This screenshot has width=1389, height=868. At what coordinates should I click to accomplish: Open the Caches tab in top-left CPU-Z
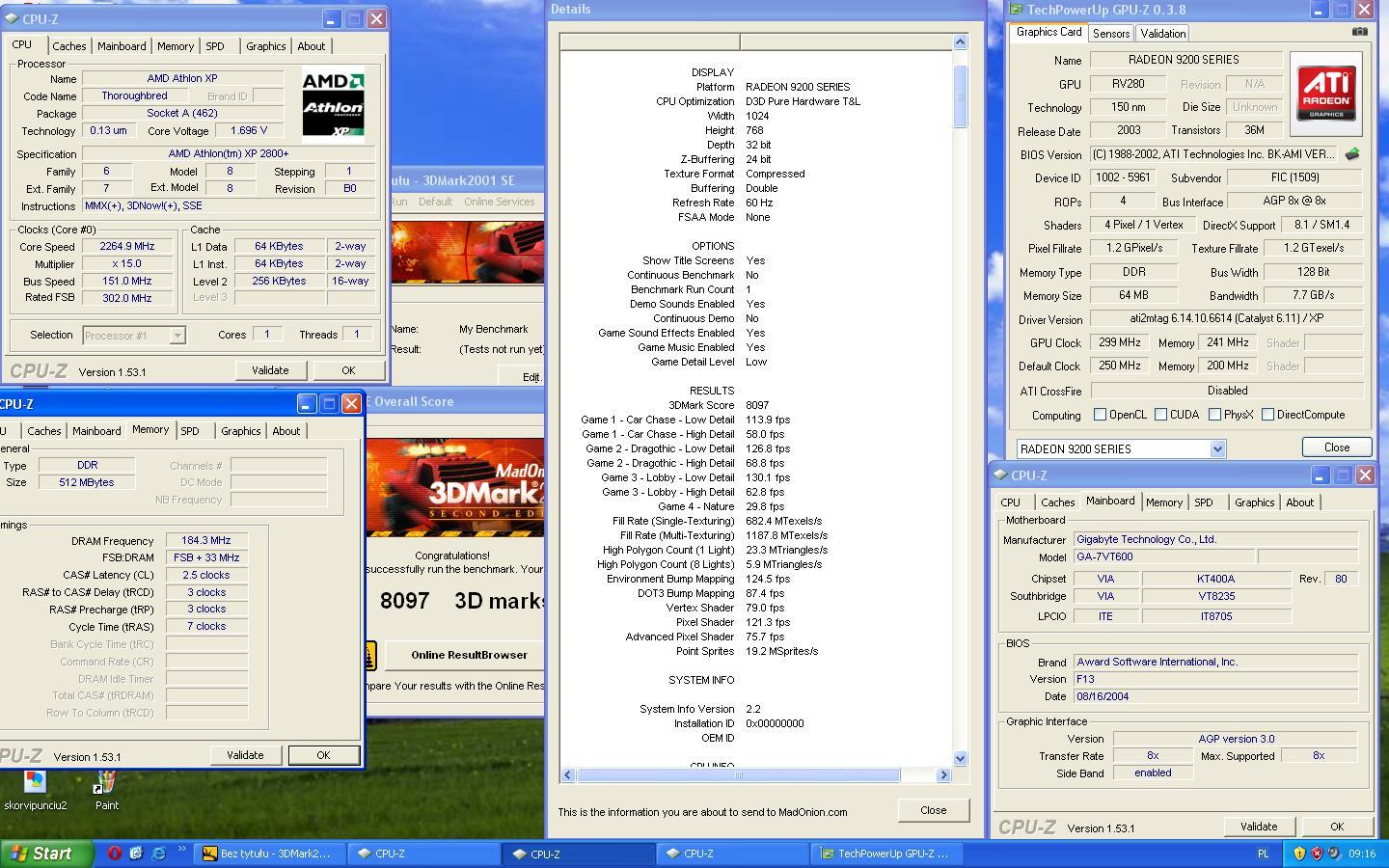coord(69,46)
